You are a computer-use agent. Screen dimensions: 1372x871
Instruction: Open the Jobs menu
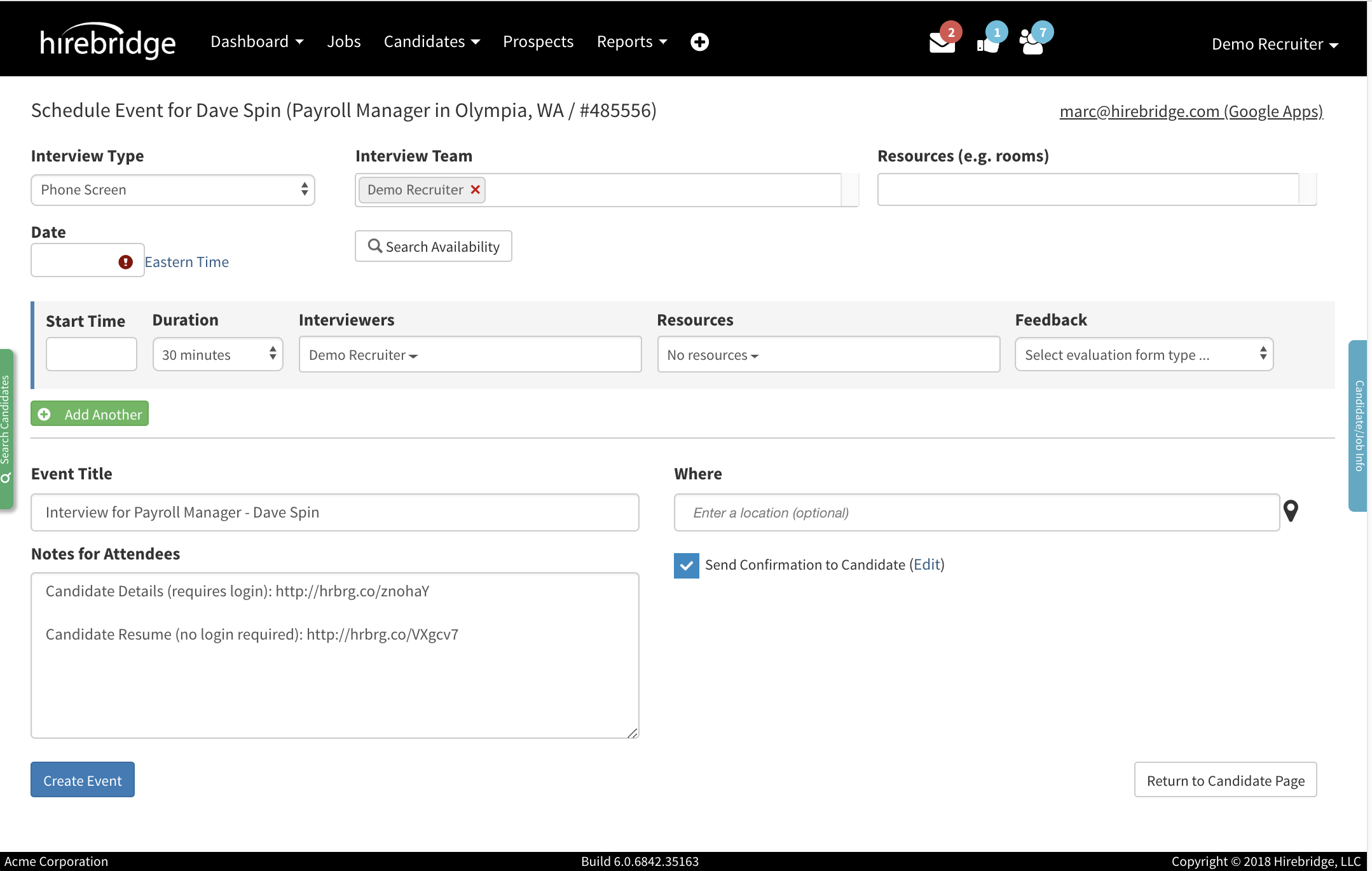[x=343, y=41]
